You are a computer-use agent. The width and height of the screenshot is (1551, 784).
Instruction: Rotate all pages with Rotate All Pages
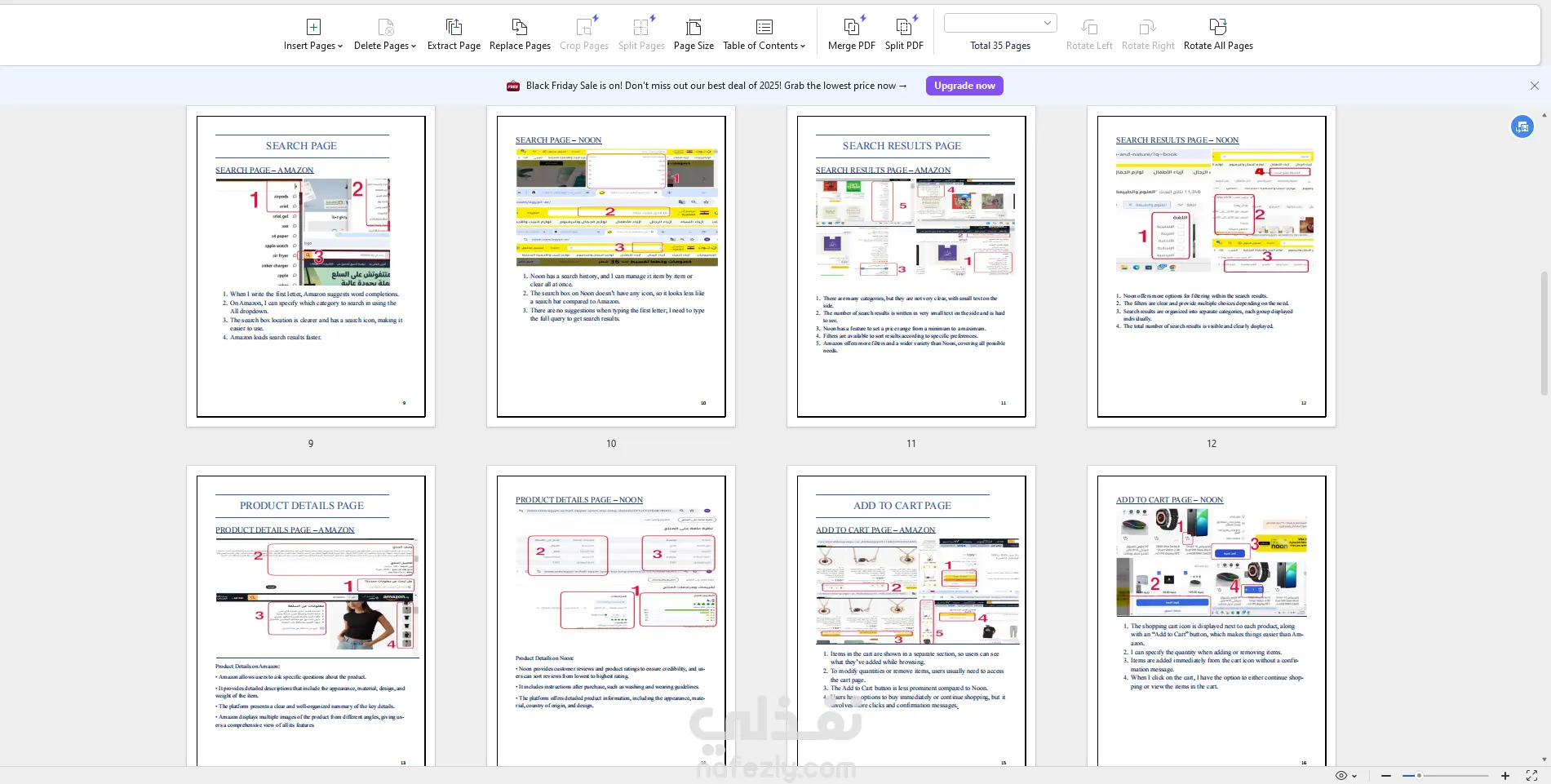click(1218, 35)
